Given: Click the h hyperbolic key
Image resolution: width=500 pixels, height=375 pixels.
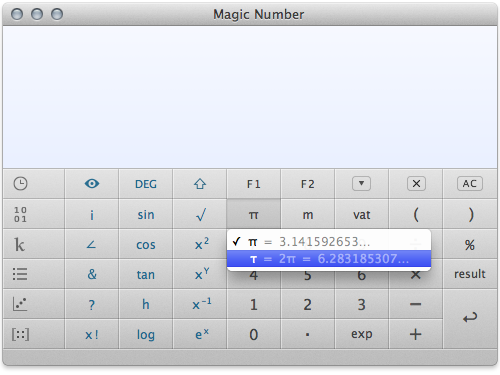Looking at the screenshot, I should pyautogui.click(x=146, y=304).
